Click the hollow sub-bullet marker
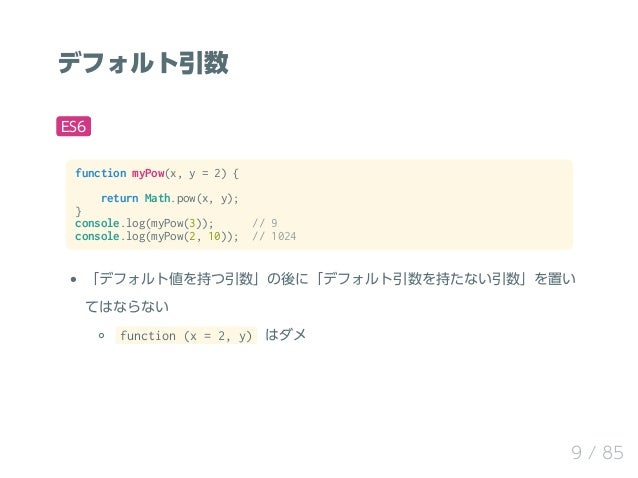The height and width of the screenshot is (478, 638). point(102,336)
